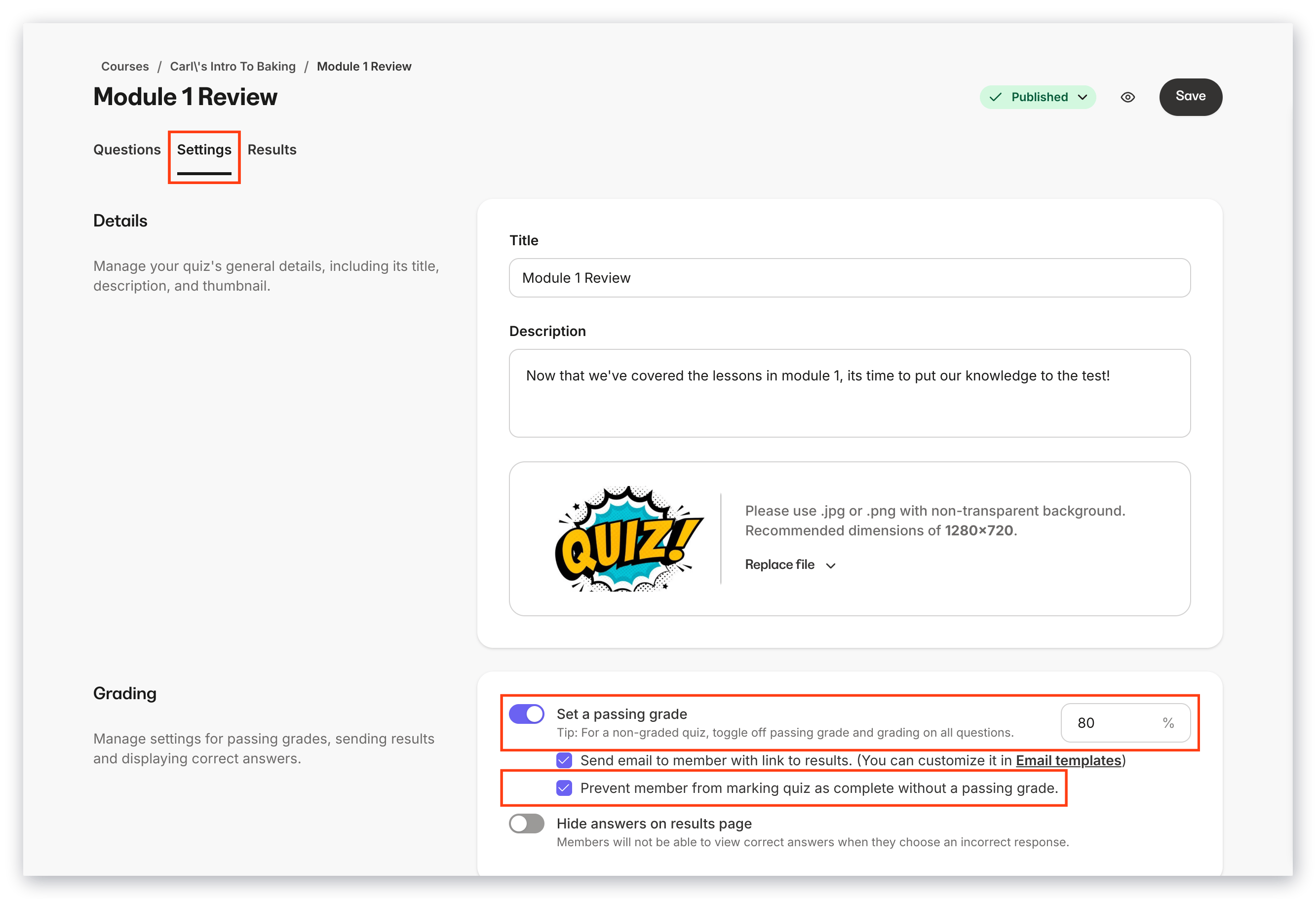Screen dimensions: 1316x899
Task: Open the Results tab
Action: point(272,150)
